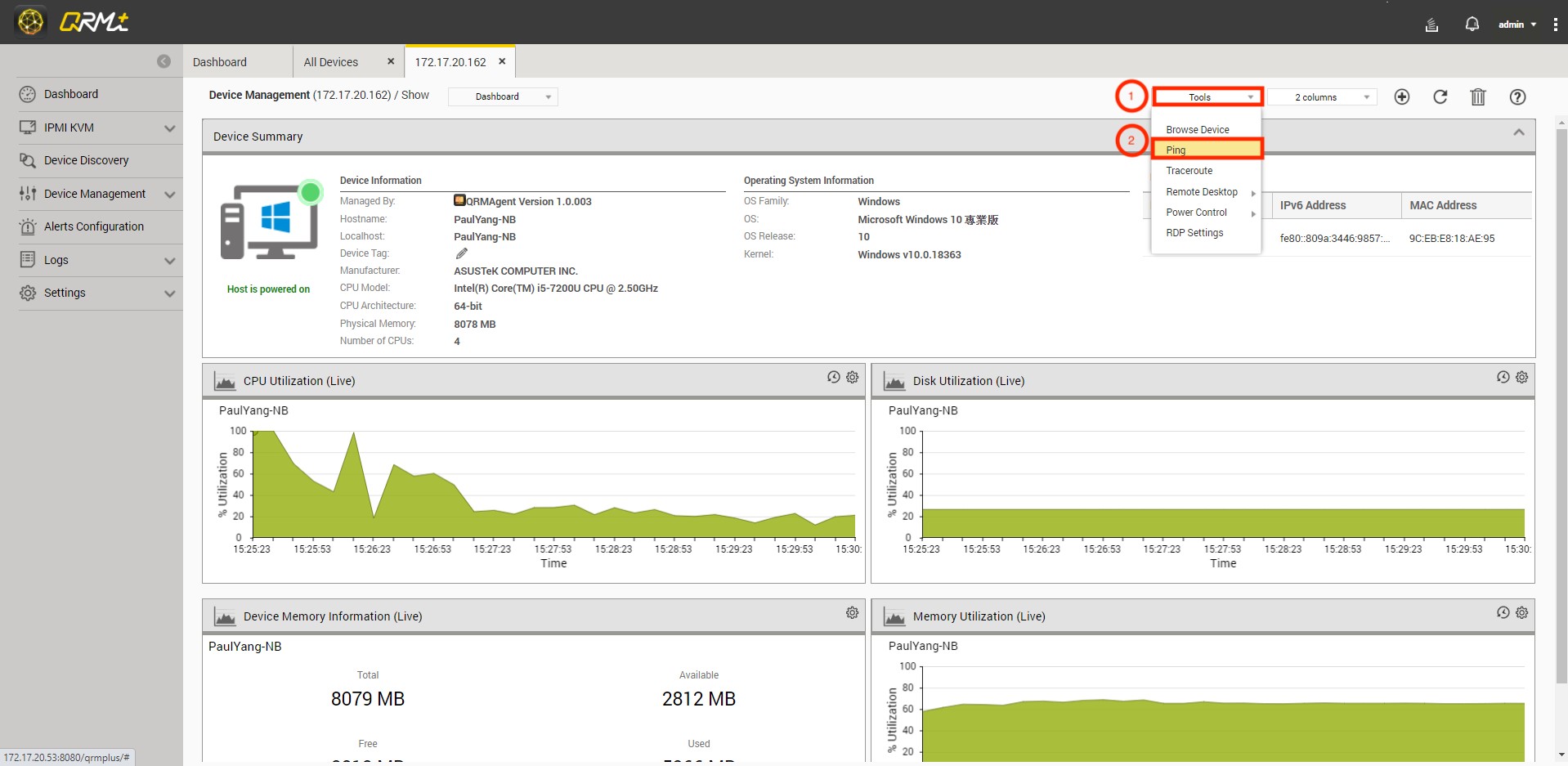
Task: Choose Traceroute in the Tools menu
Action: 1189,171
